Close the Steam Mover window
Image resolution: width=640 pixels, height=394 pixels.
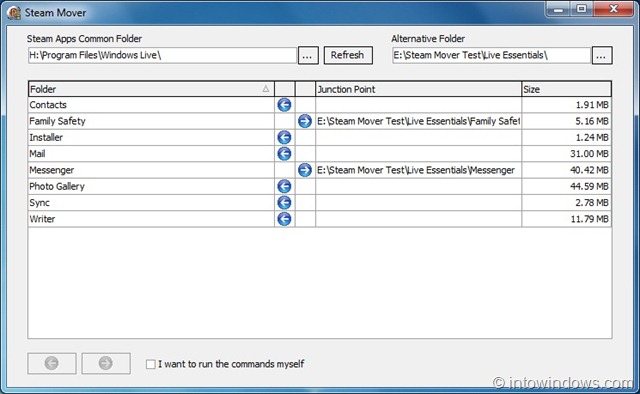[613, 9]
